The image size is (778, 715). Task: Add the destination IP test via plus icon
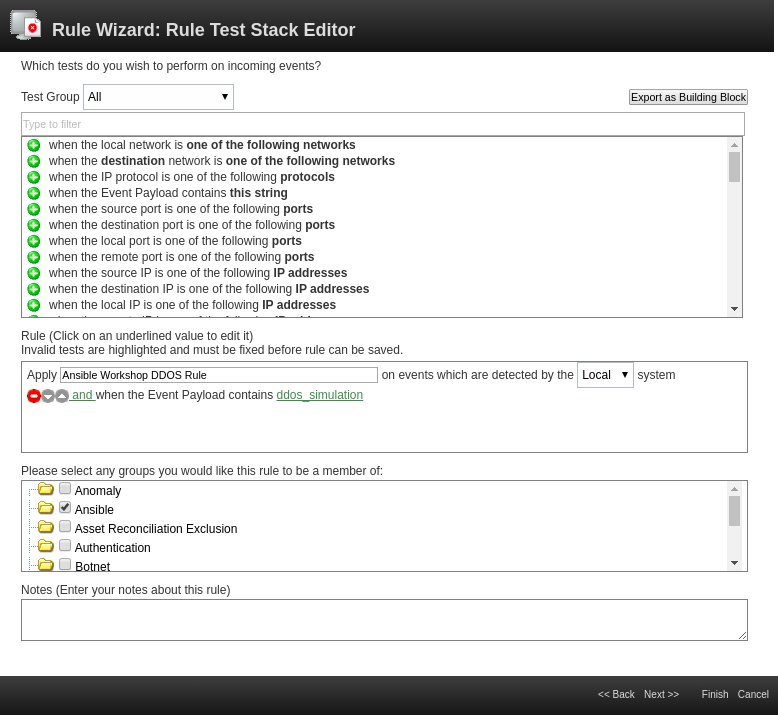34,289
